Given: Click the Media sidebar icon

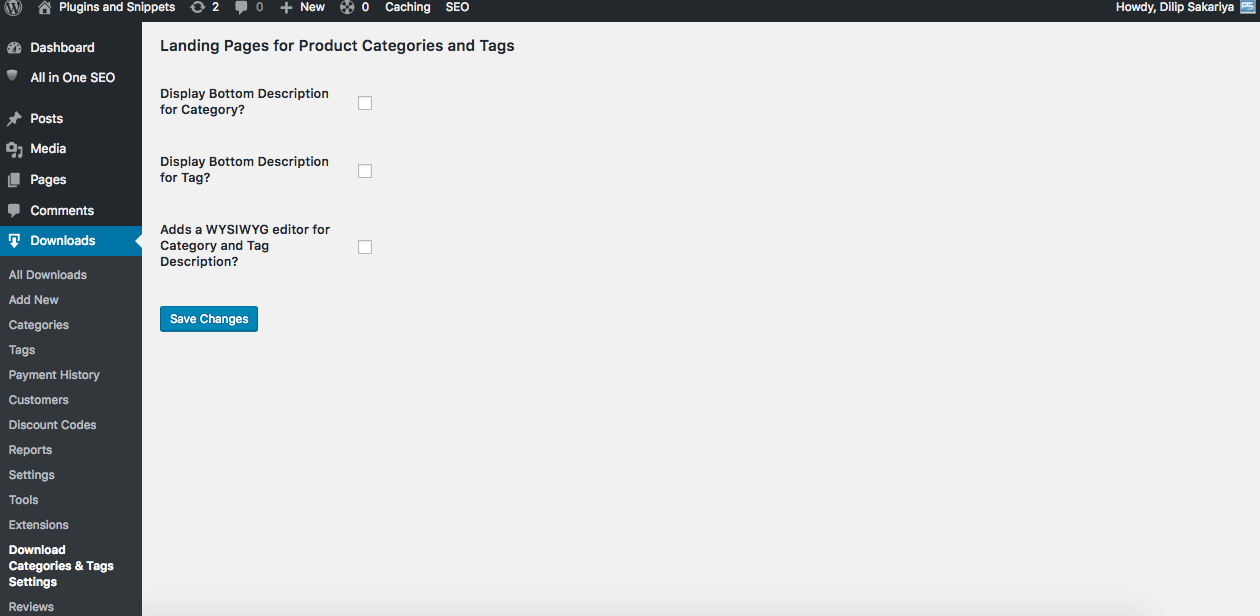Looking at the screenshot, I should point(14,149).
